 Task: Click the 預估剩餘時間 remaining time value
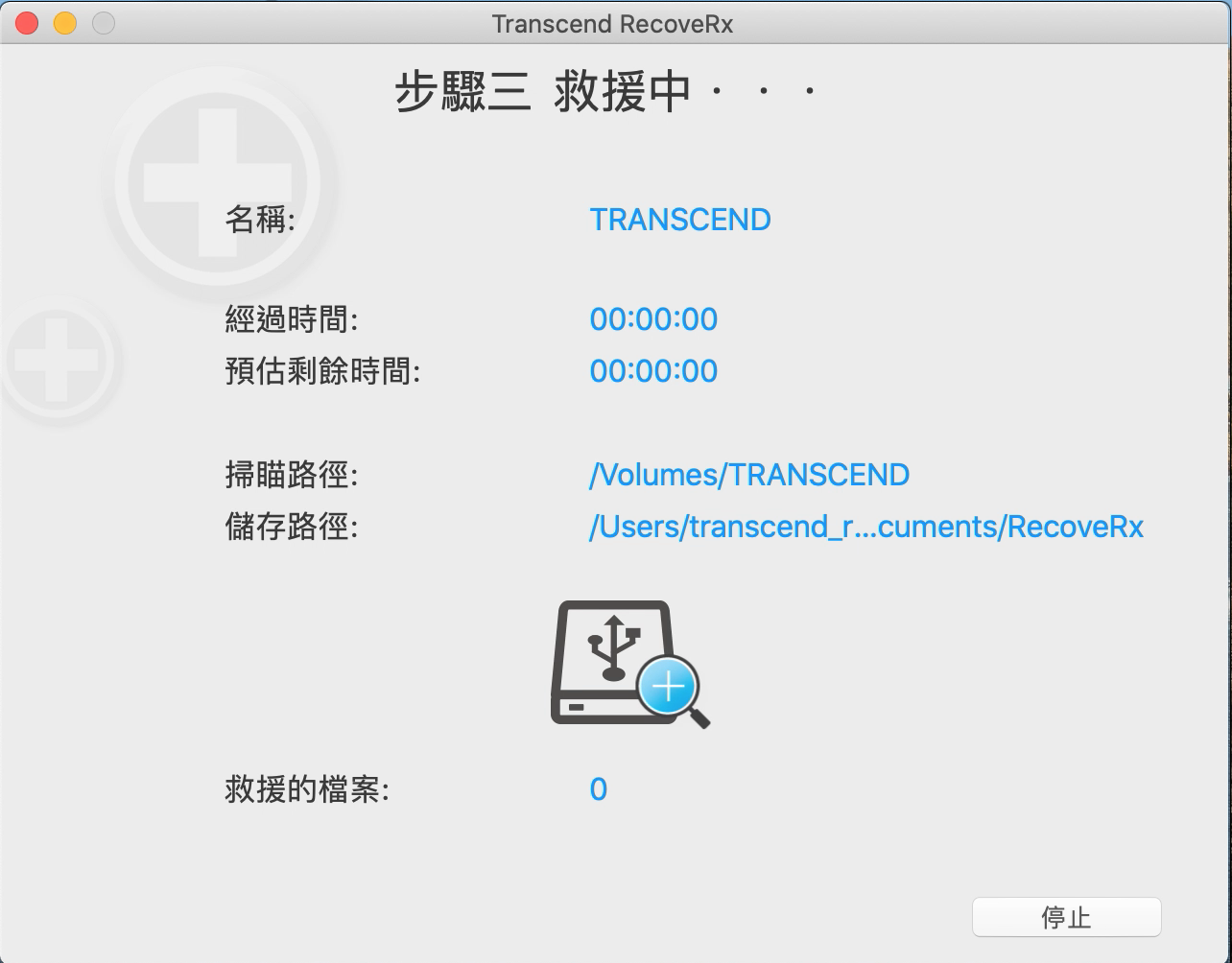pos(653,371)
